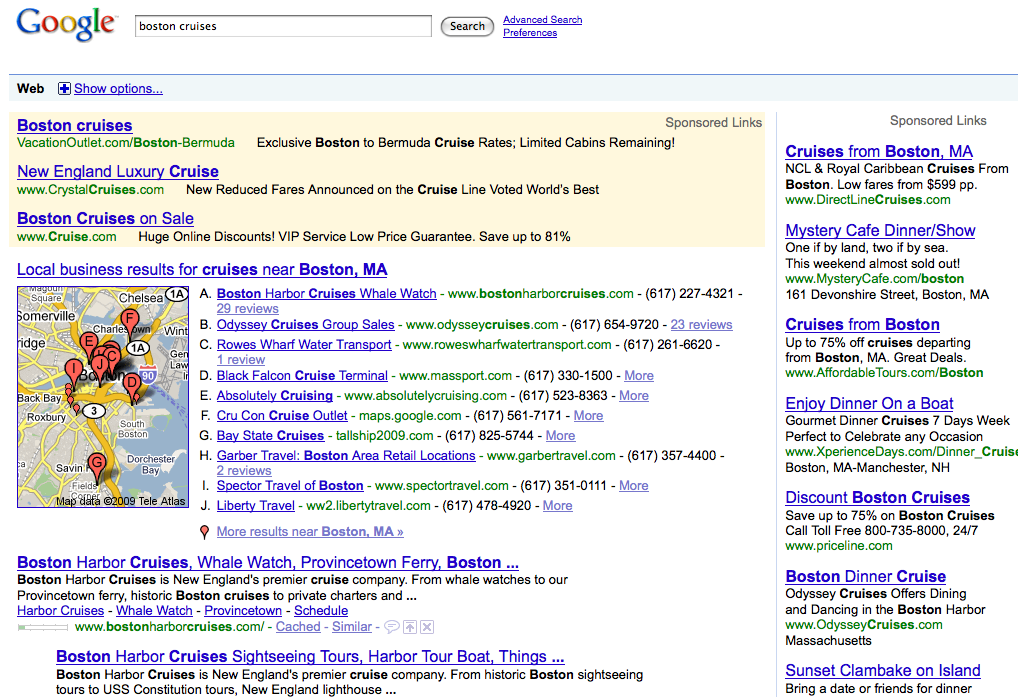The image size is (1018, 697).
Task: Open Harbor Cruises sitelink
Action: [60, 611]
